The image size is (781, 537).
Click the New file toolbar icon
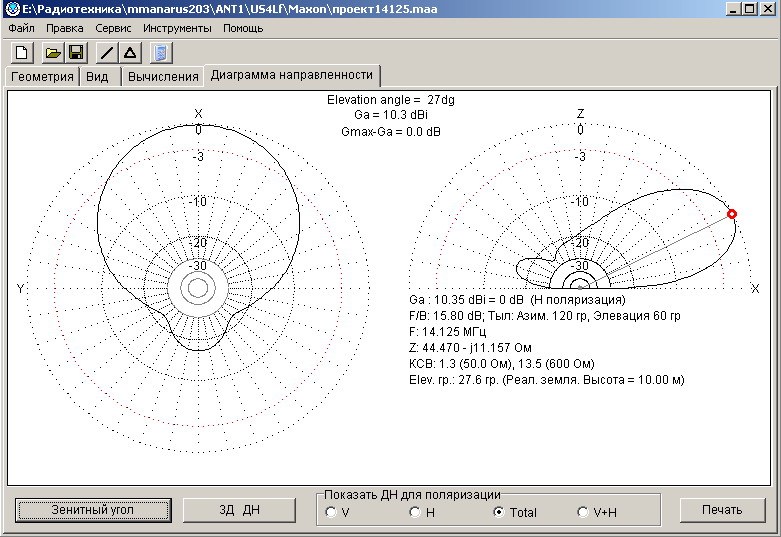[x=22, y=52]
